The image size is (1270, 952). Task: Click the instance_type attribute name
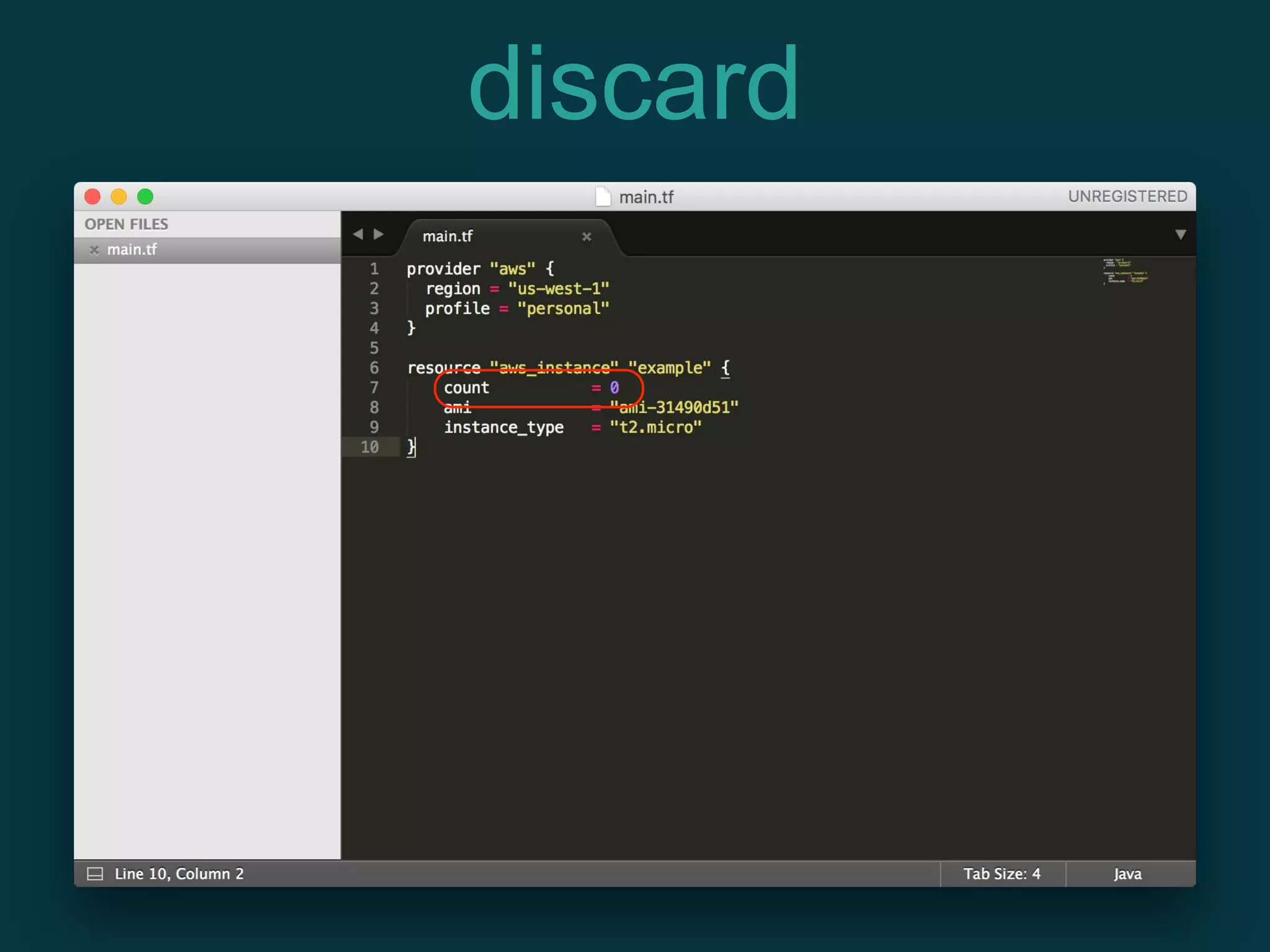[x=504, y=428]
